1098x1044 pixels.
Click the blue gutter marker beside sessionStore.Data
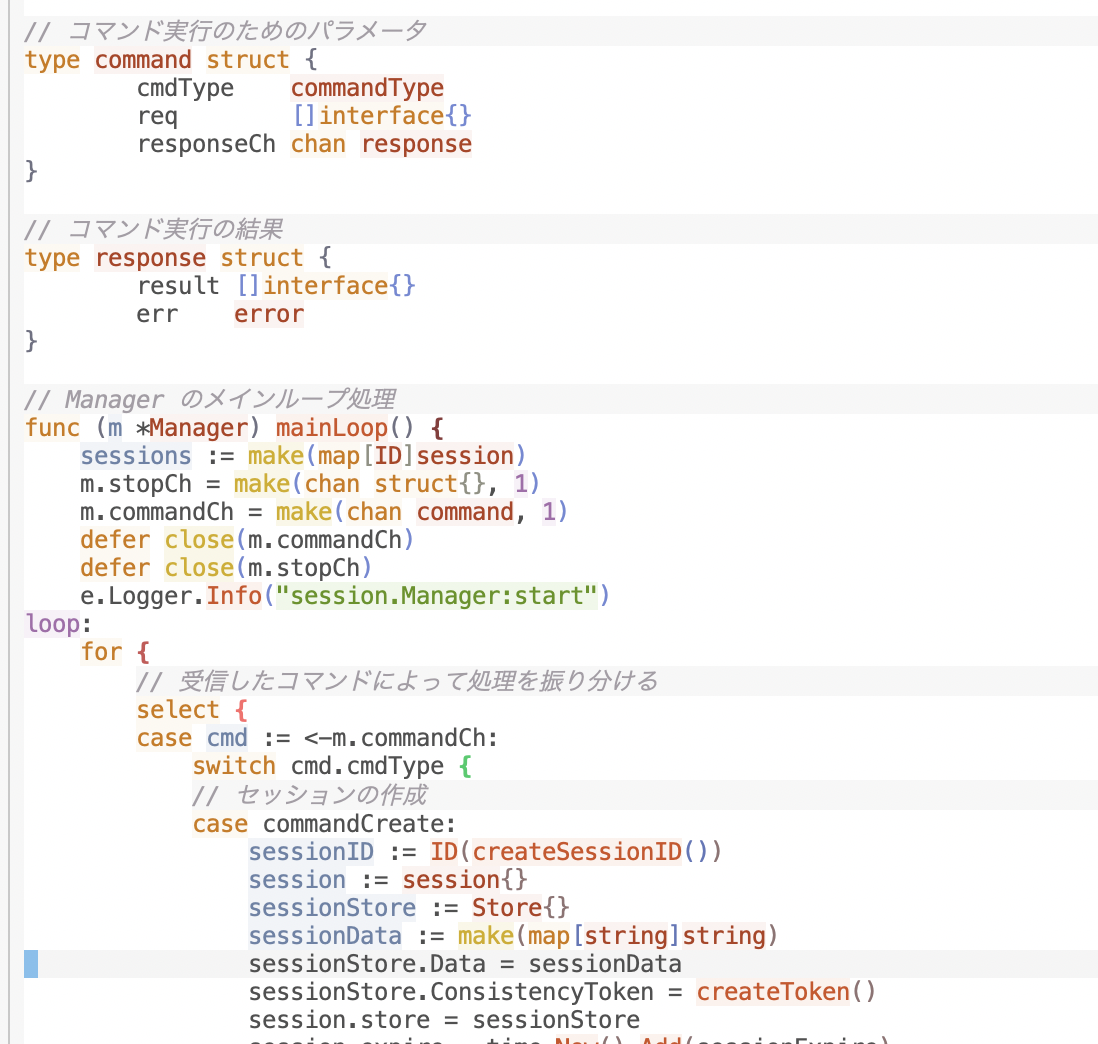coord(31,964)
